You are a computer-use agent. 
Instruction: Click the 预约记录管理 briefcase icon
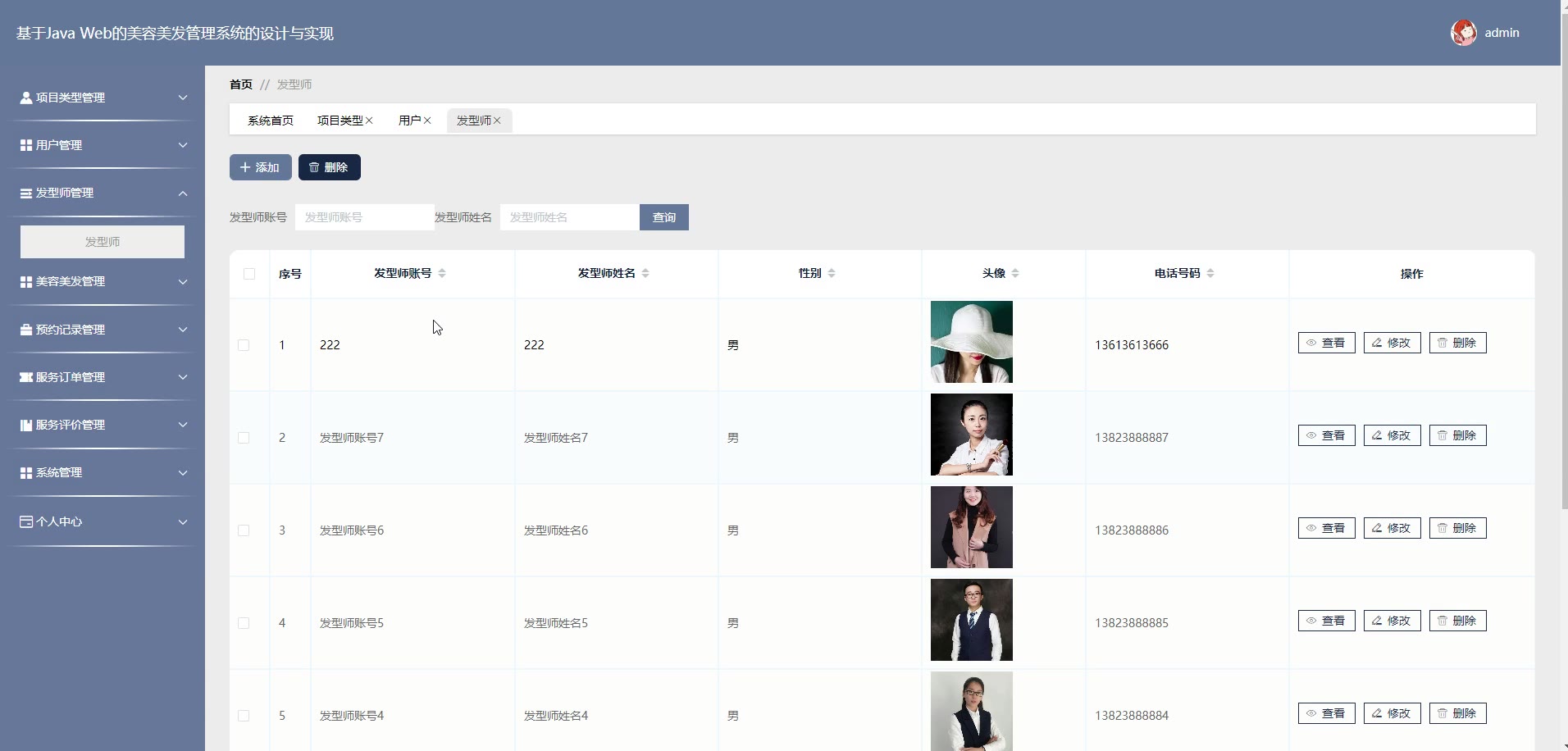tap(26, 330)
